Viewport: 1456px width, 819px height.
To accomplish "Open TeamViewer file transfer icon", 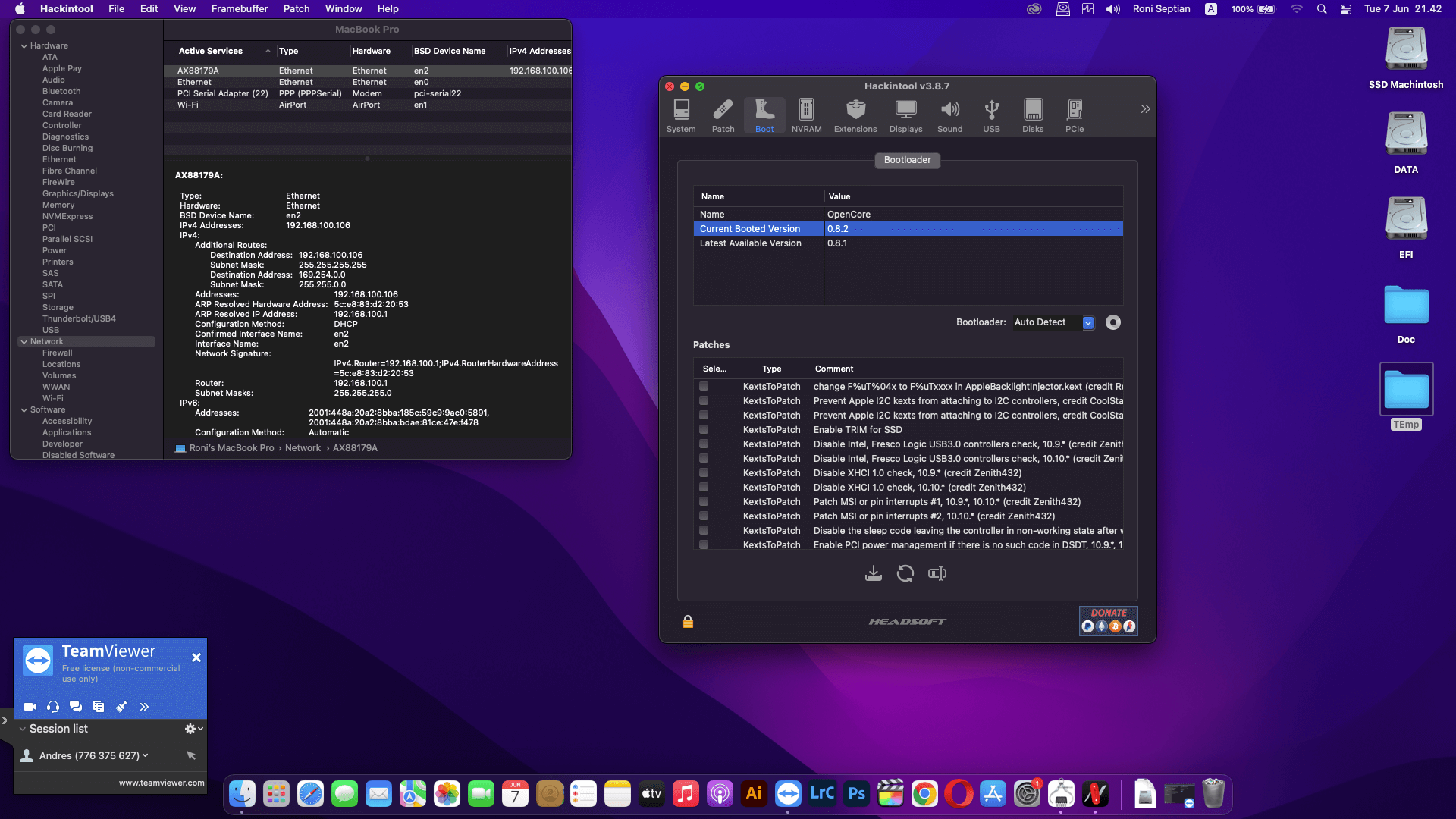I will (99, 707).
